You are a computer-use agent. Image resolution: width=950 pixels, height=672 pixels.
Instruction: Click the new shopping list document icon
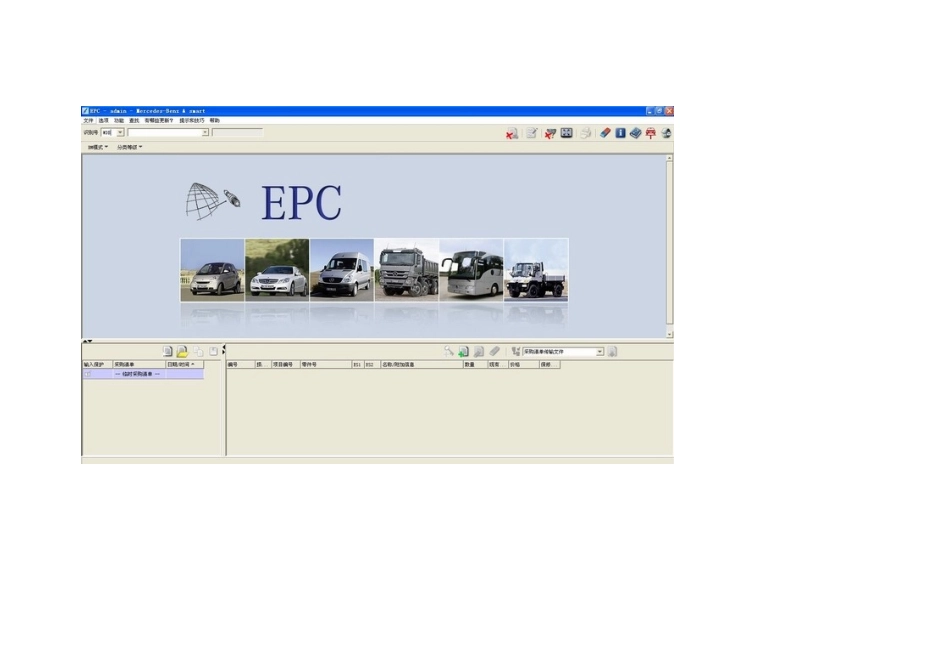click(x=167, y=351)
